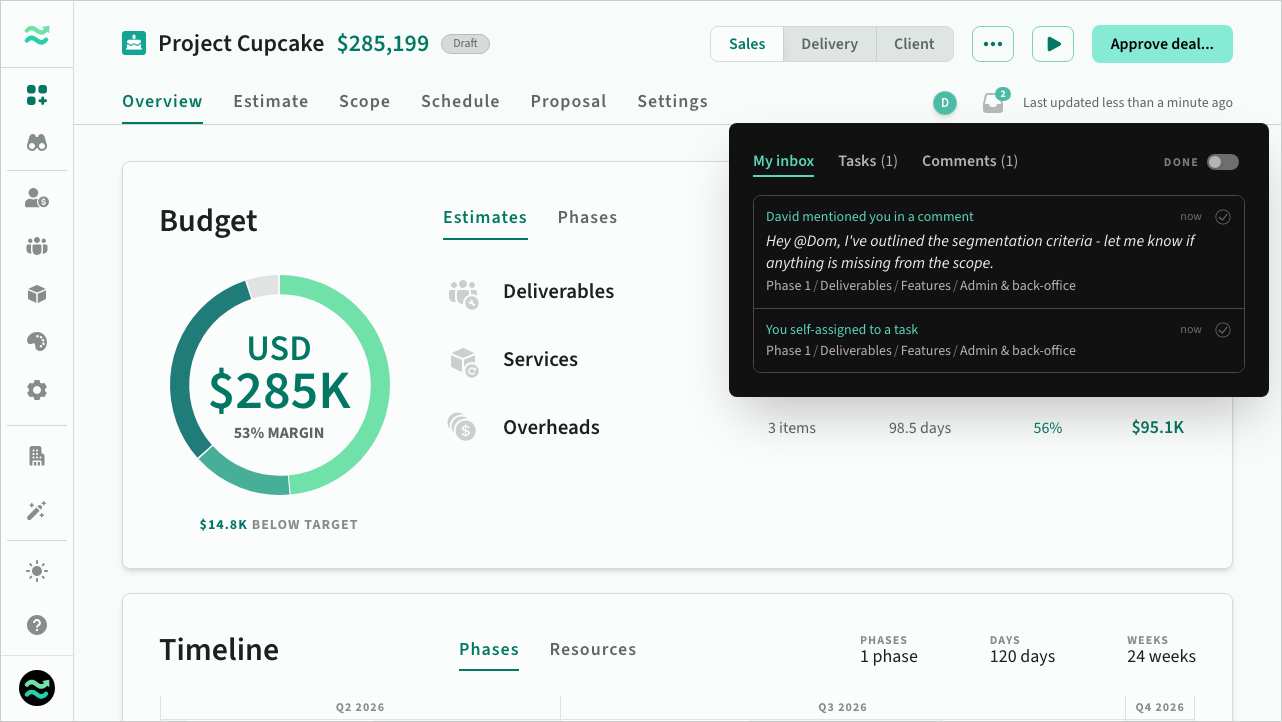
Task: Click the play presentation button
Action: coord(1052,44)
